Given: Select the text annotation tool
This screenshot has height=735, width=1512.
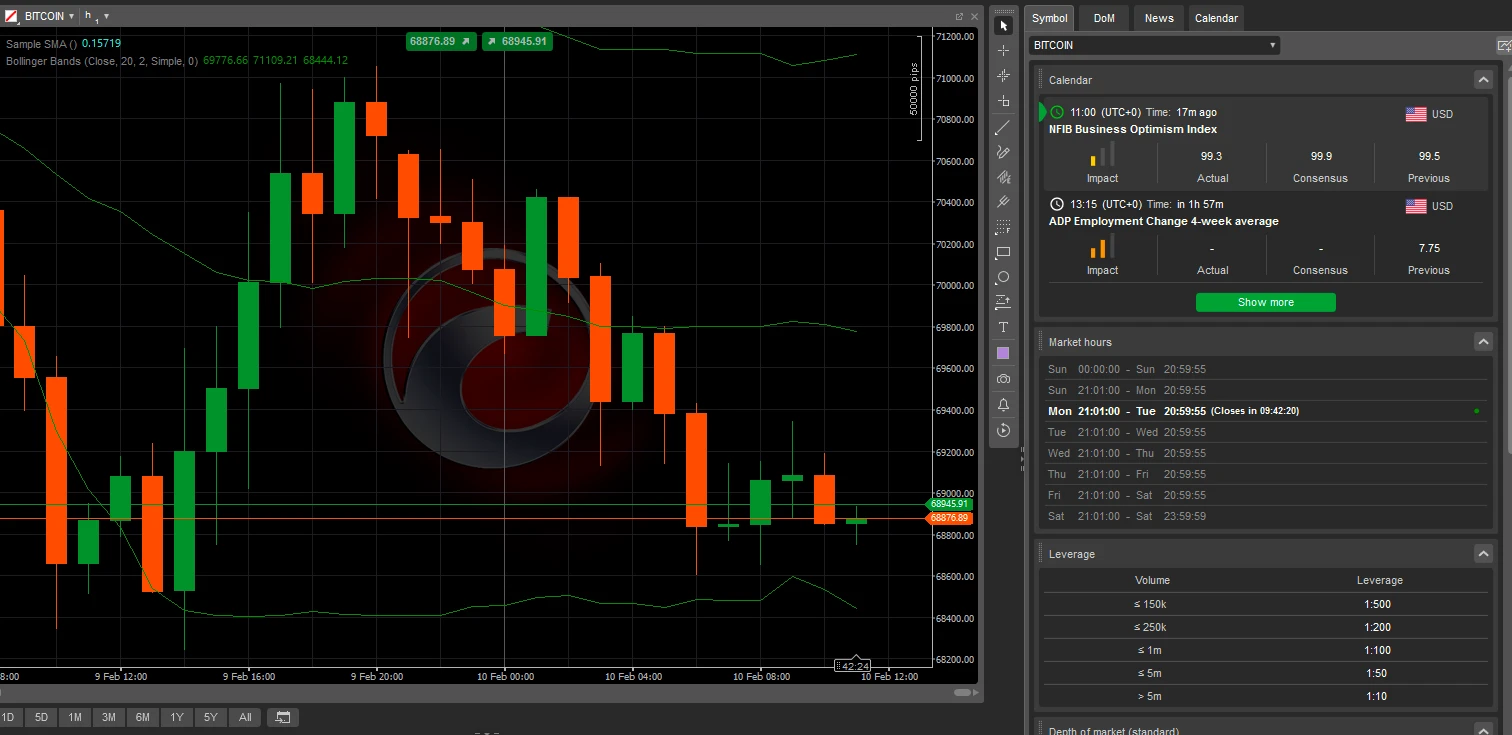Looking at the screenshot, I should (1003, 327).
